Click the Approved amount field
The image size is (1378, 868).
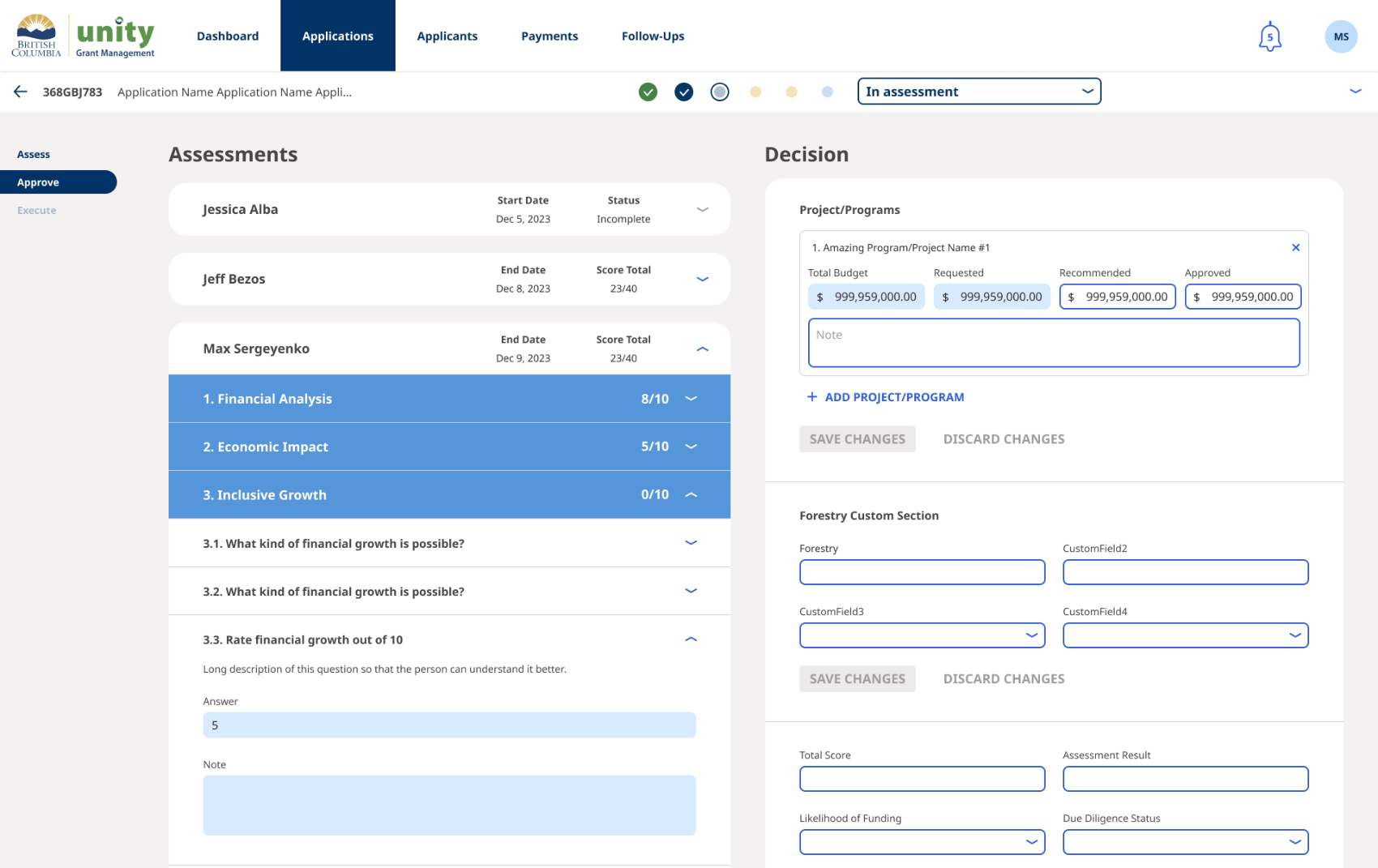(1243, 297)
